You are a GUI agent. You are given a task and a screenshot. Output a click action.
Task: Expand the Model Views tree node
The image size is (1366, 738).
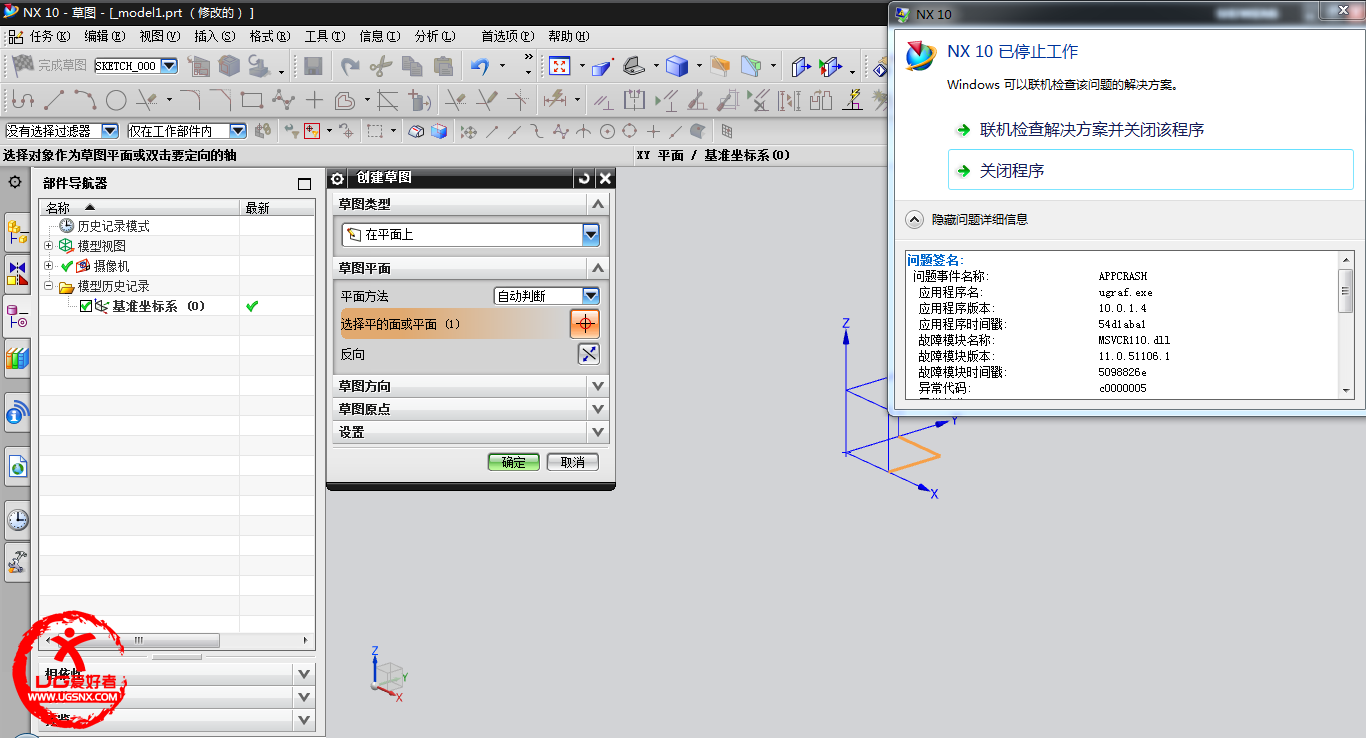click(x=48, y=246)
